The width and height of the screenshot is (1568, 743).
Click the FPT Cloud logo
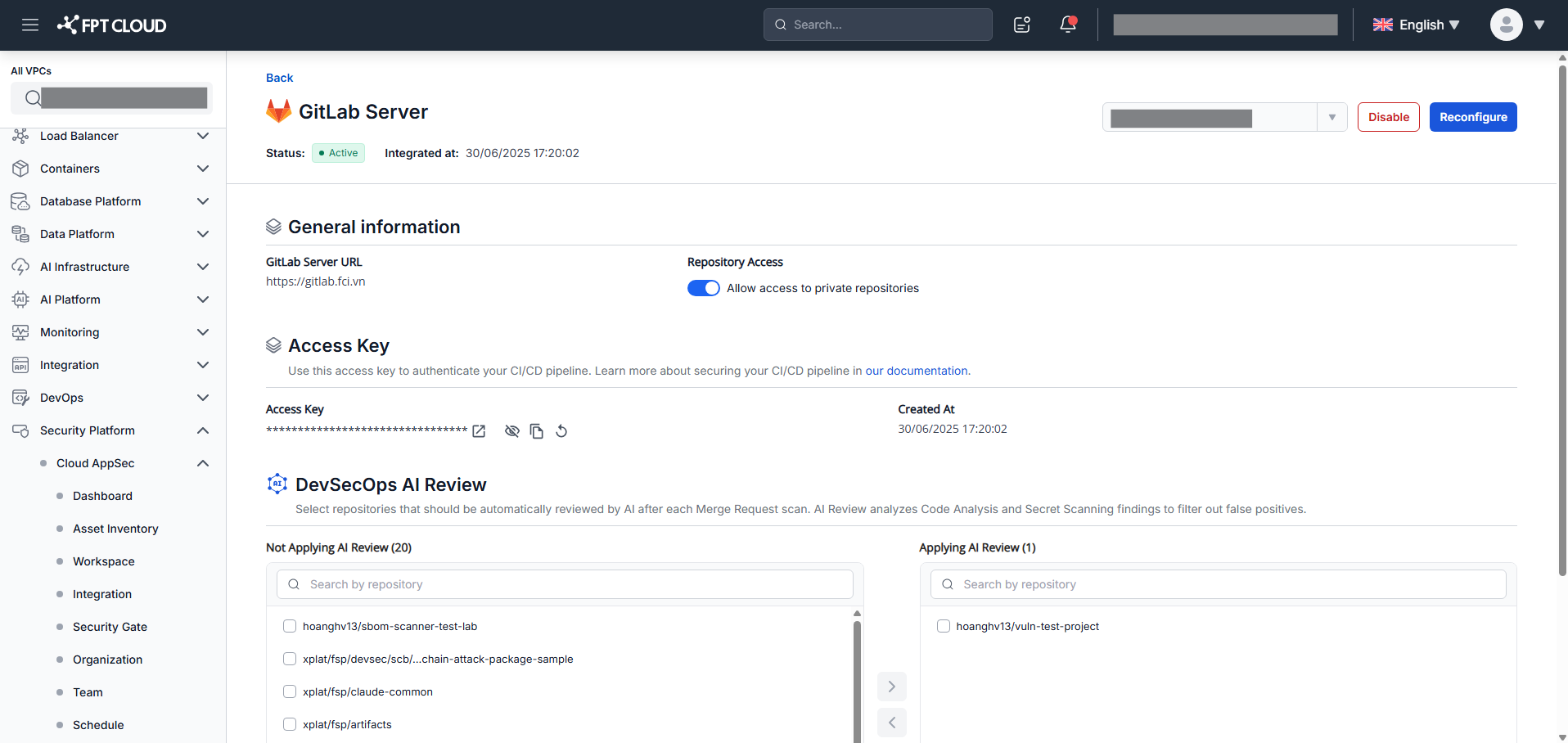click(111, 25)
